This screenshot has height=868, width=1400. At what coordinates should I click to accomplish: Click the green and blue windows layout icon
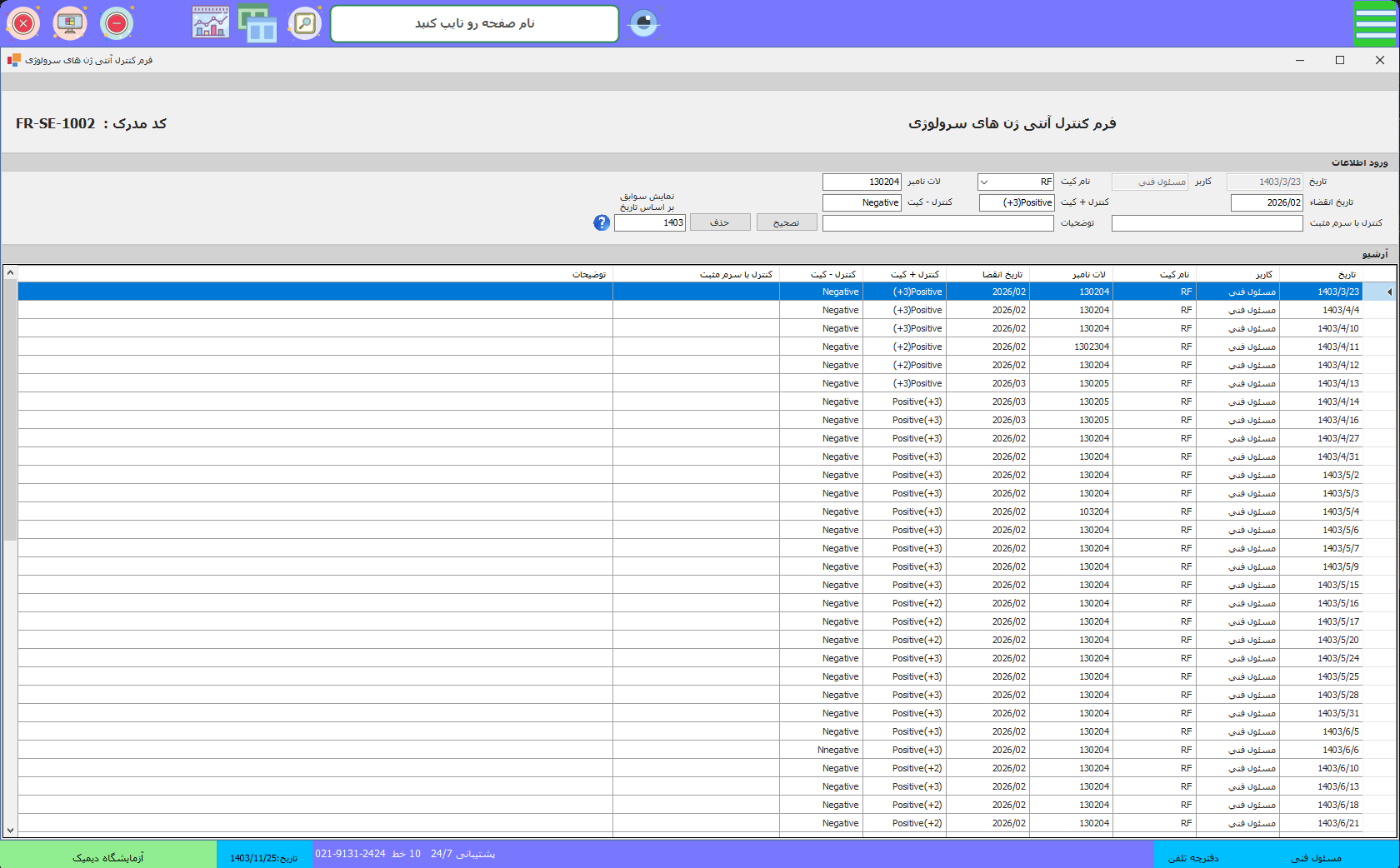(257, 23)
